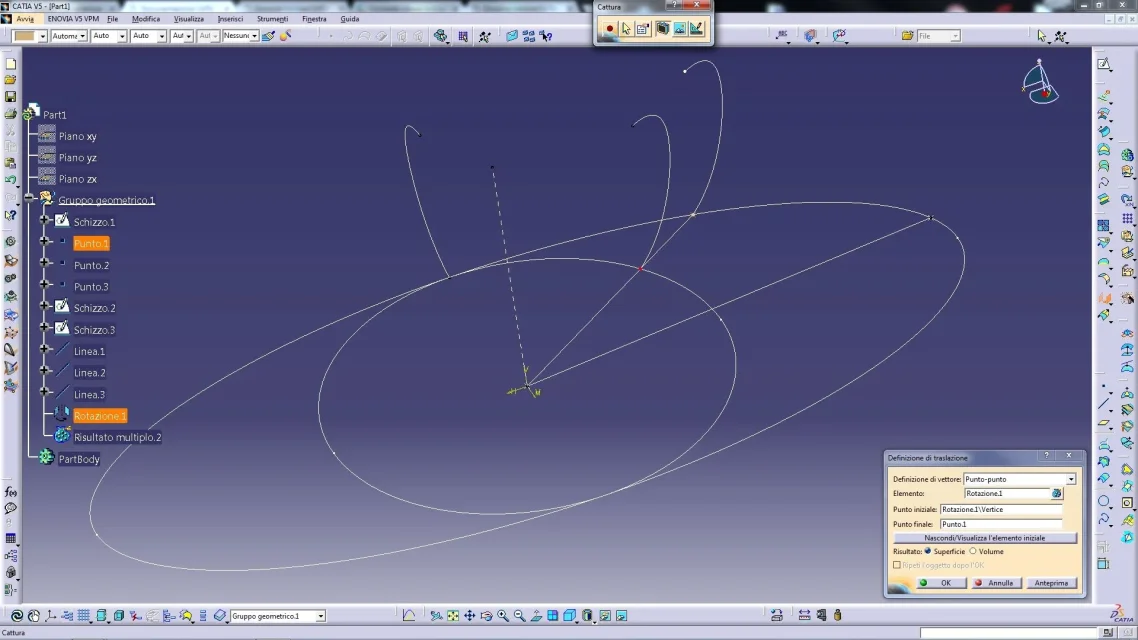The height and width of the screenshot is (640, 1138).
Task: Tick the Ripeti l'oggetto dopo l'OK checkbox
Action: click(x=897, y=565)
